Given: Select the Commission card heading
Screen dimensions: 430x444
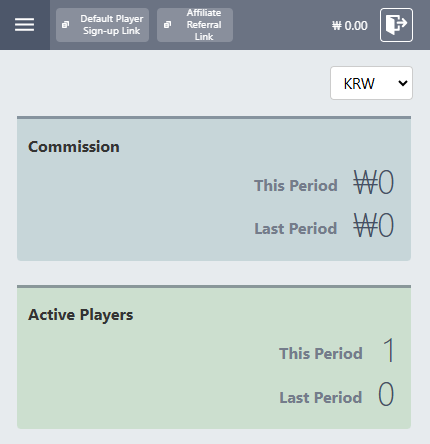Looking at the screenshot, I should (x=74, y=147).
